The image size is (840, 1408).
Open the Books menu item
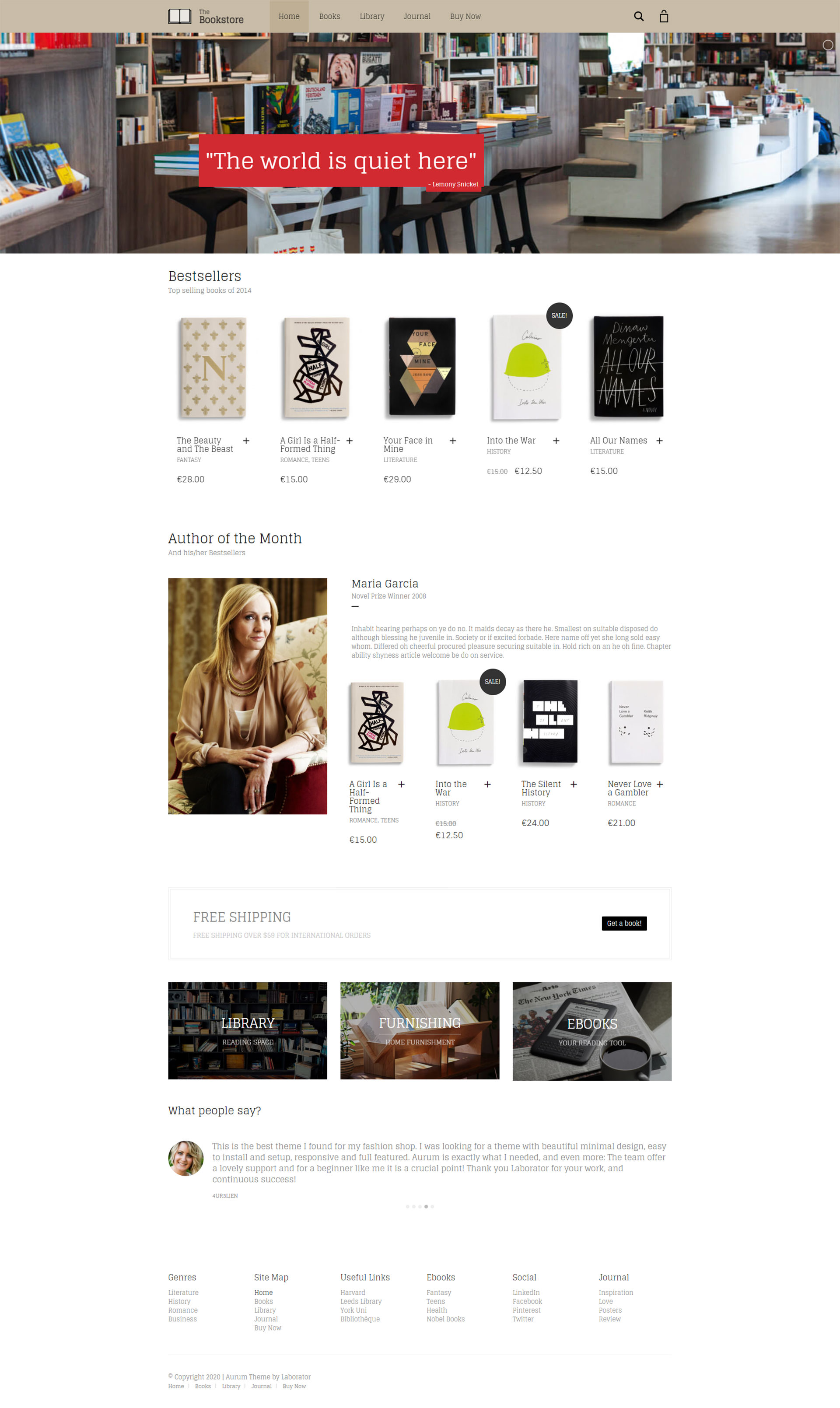pos(329,17)
